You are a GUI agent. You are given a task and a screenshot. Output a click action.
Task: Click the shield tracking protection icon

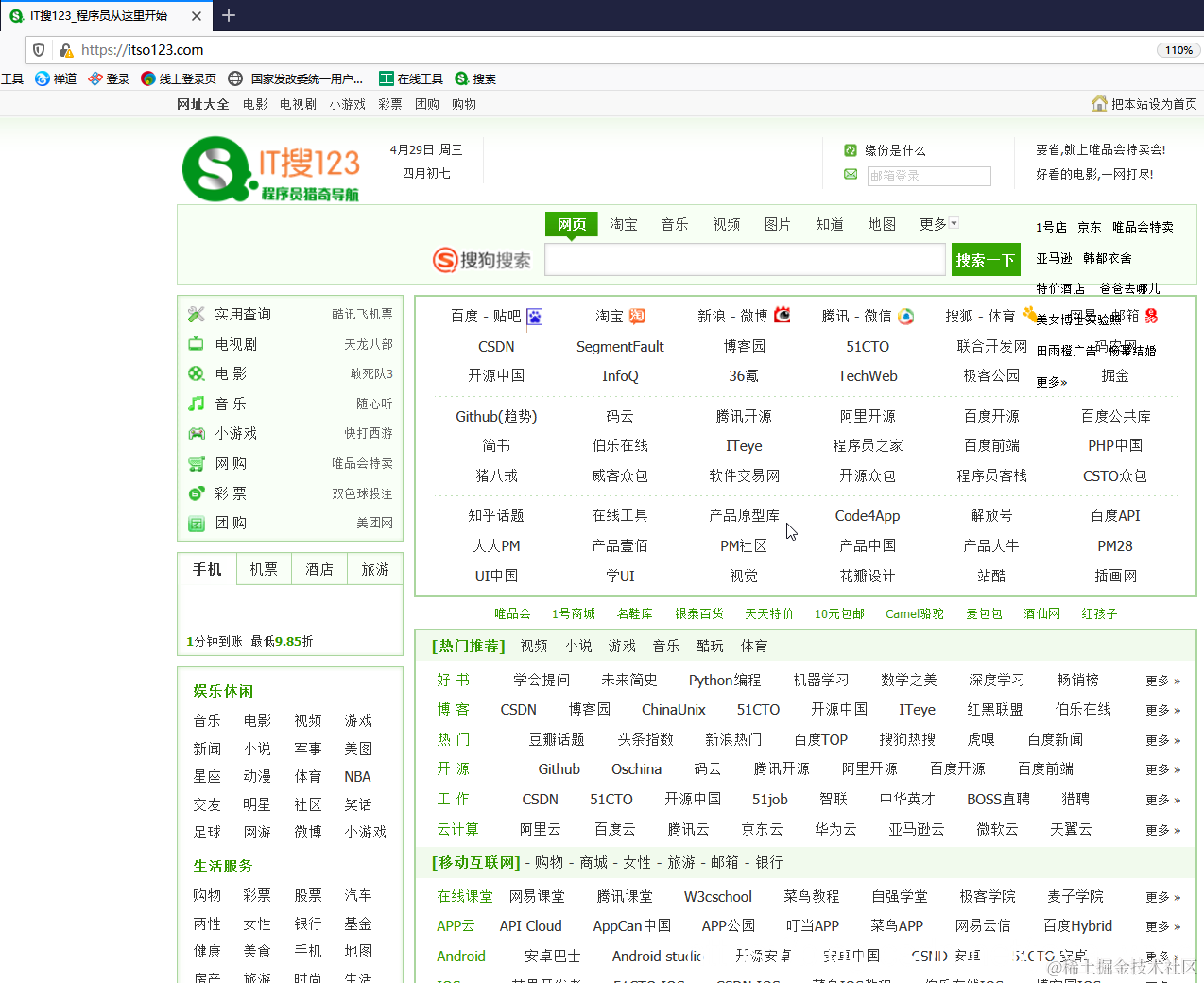coord(39,50)
